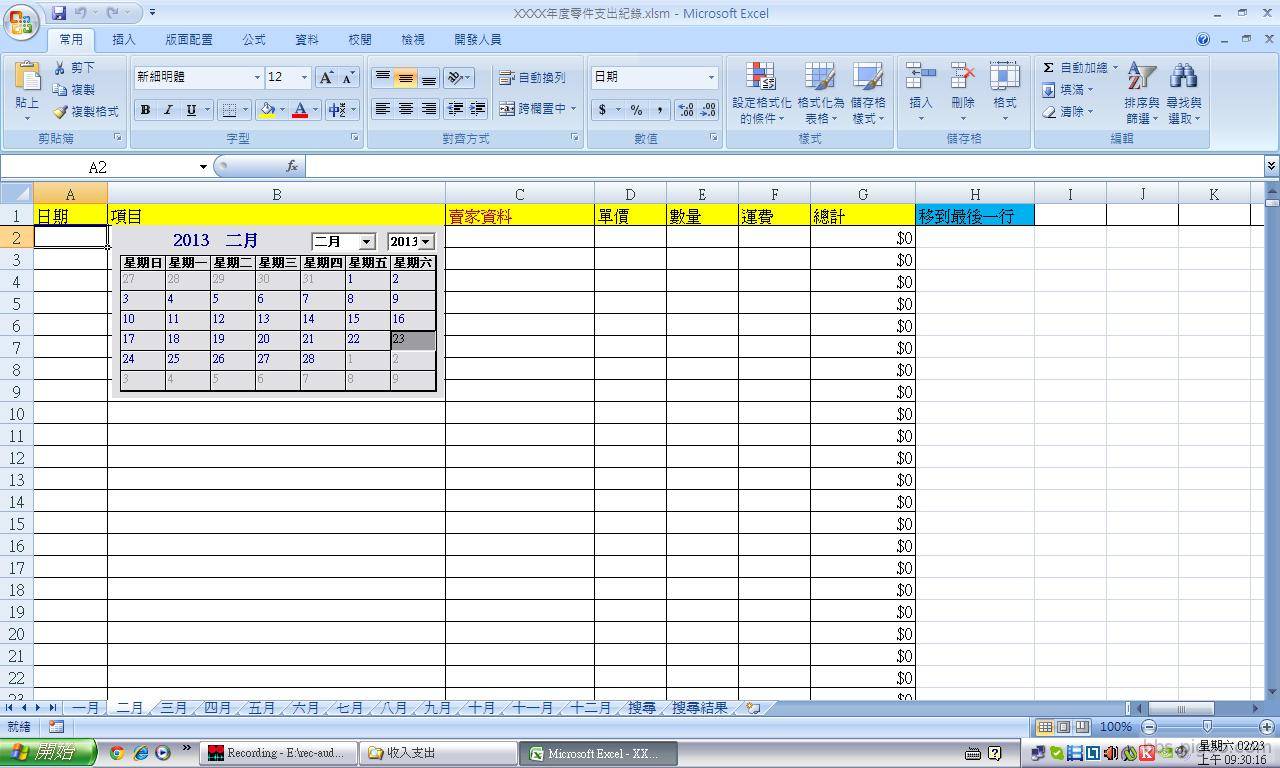Image resolution: width=1280 pixels, height=768 pixels.
Task: Increase indent icon
Action: point(478,108)
